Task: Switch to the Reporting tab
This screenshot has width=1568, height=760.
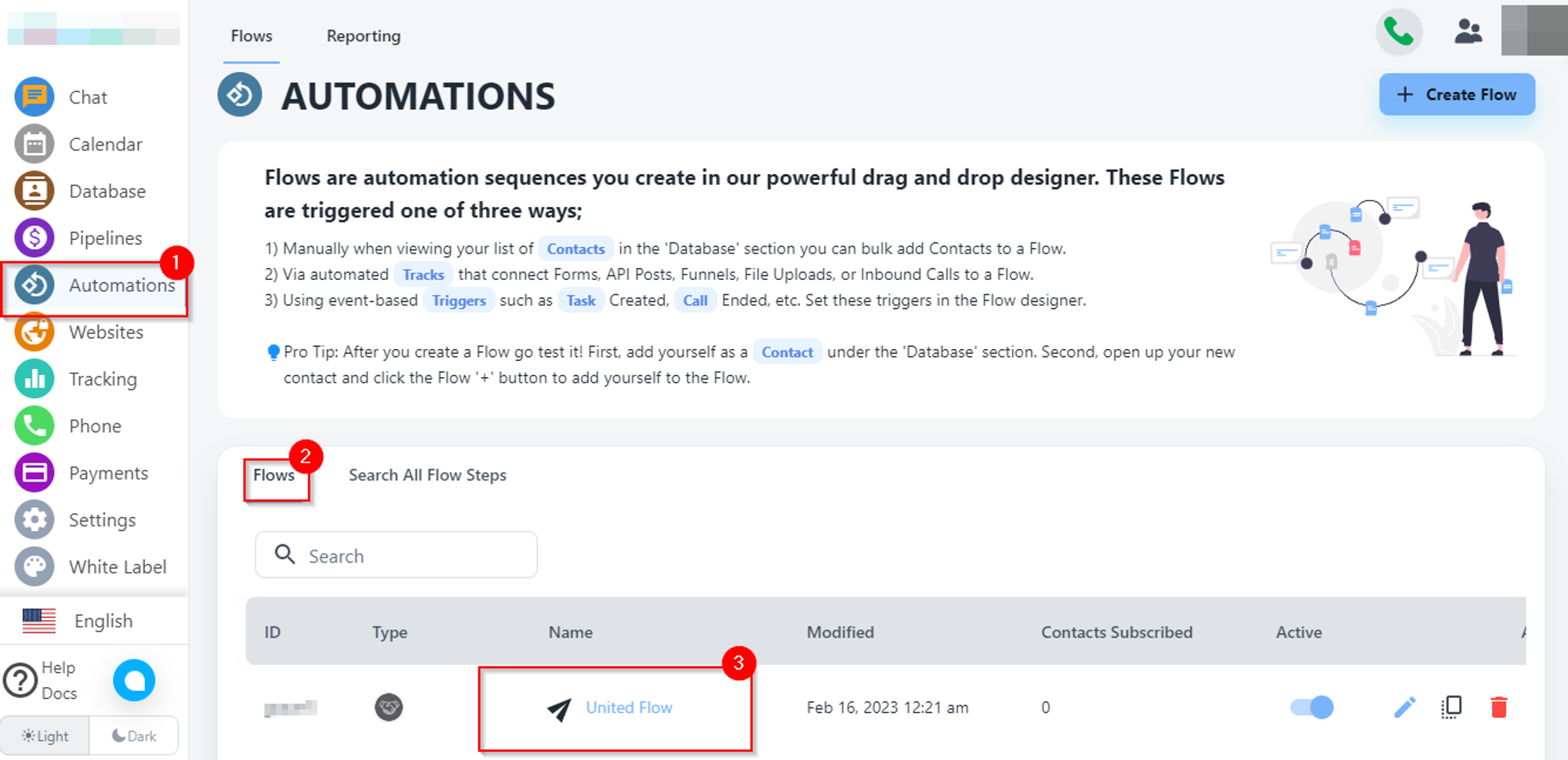Action: pyautogui.click(x=363, y=36)
